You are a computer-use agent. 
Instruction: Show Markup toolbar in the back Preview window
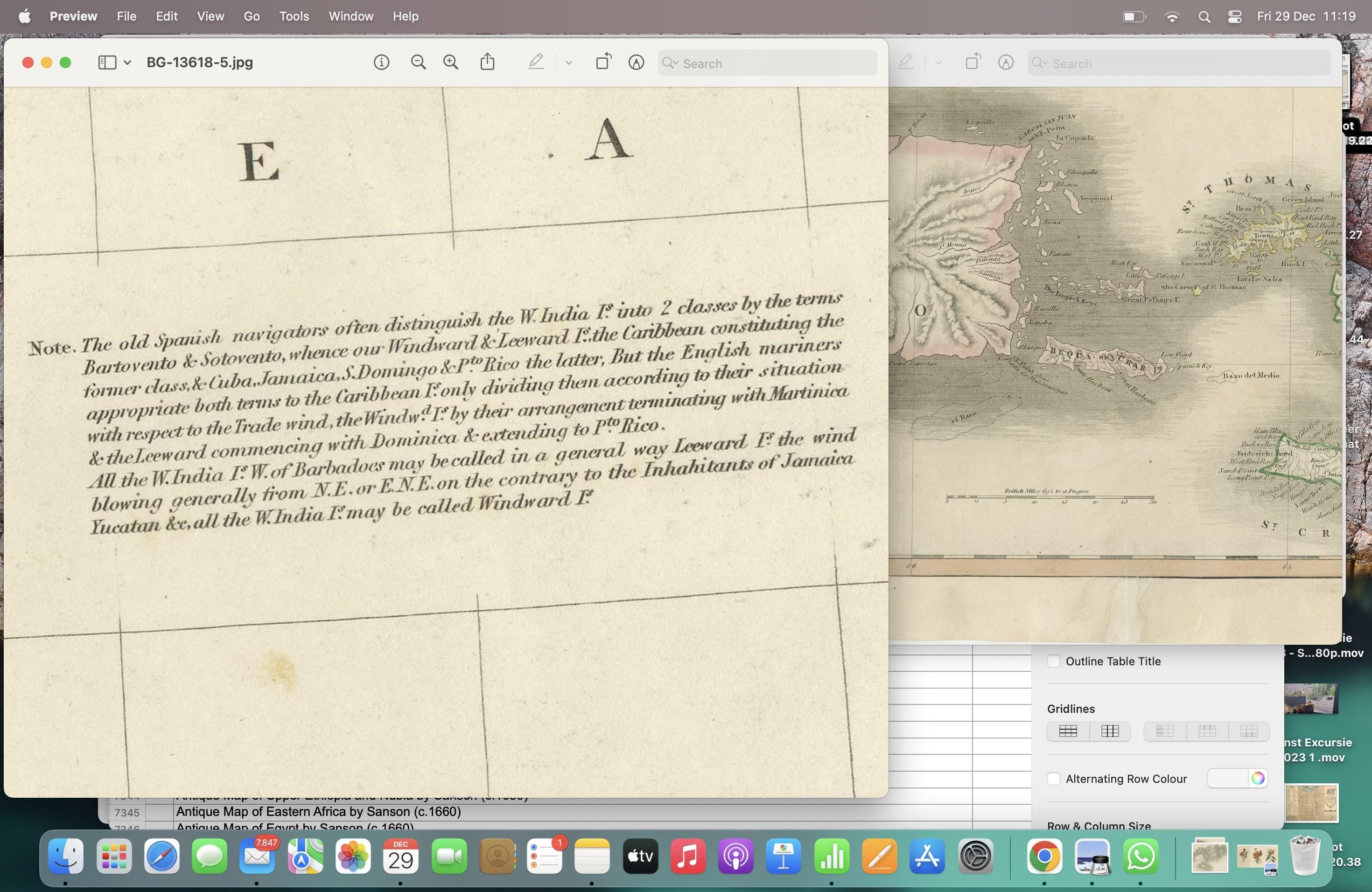click(1006, 62)
